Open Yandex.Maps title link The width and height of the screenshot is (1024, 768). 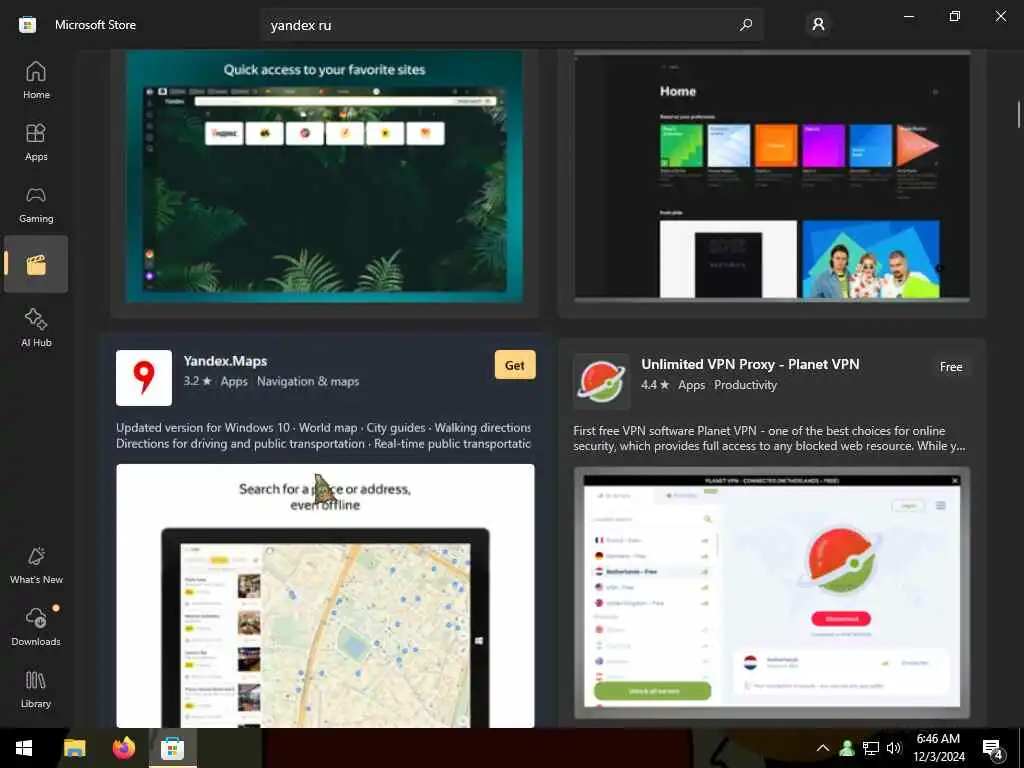click(x=225, y=360)
